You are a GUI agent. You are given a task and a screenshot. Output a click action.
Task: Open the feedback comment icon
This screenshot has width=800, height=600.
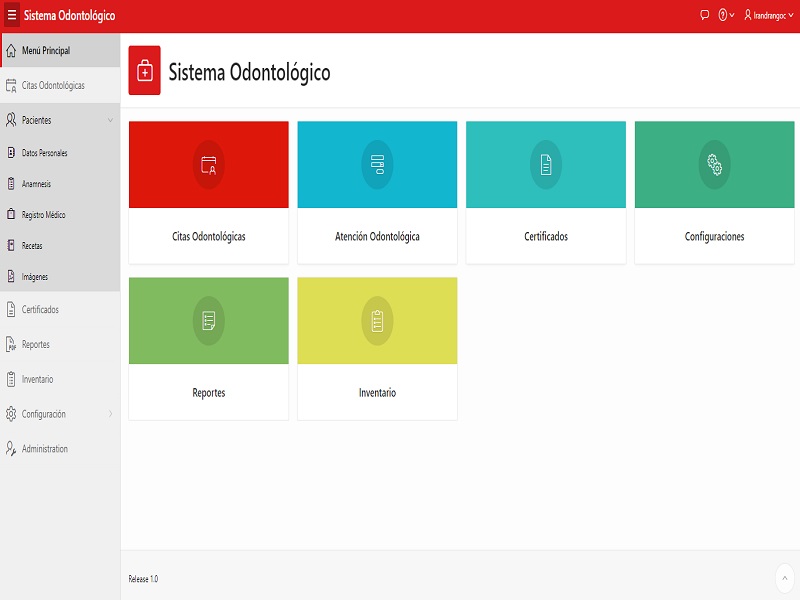click(704, 16)
